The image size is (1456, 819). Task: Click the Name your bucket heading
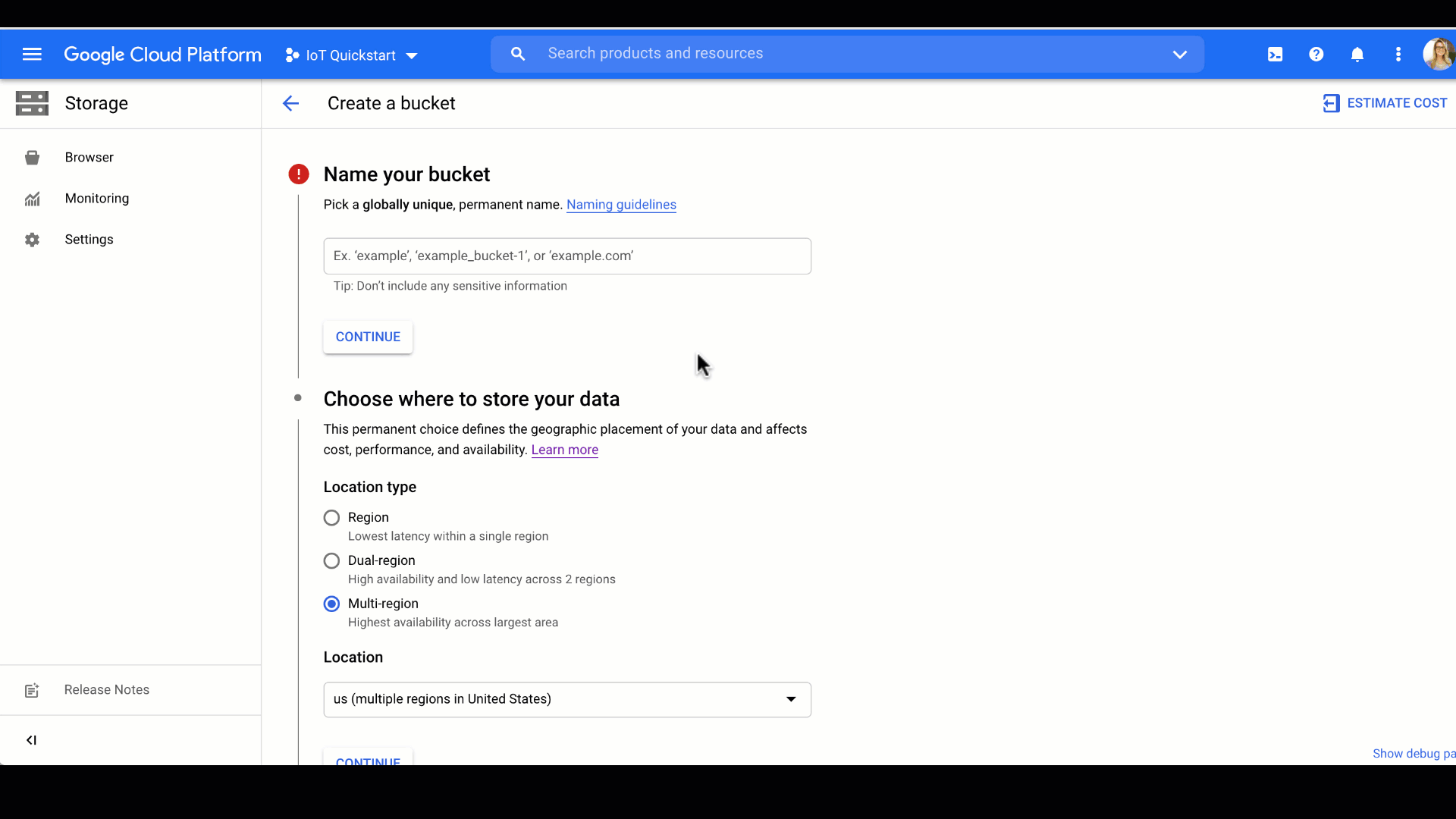[406, 174]
